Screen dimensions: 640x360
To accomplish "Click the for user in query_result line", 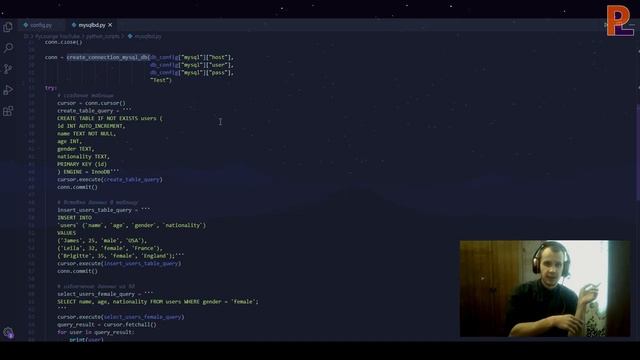I will (x=96, y=332).
